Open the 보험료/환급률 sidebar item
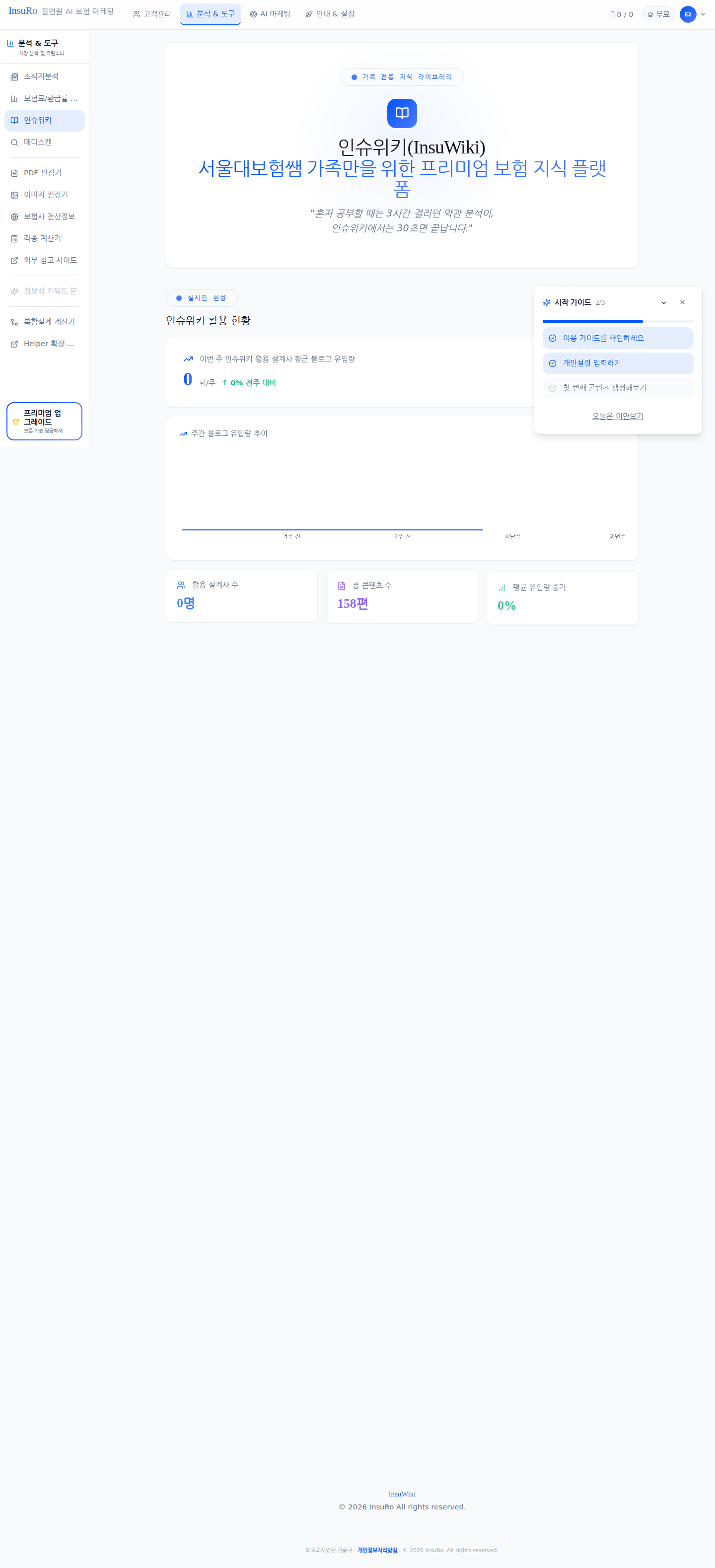 (x=44, y=99)
